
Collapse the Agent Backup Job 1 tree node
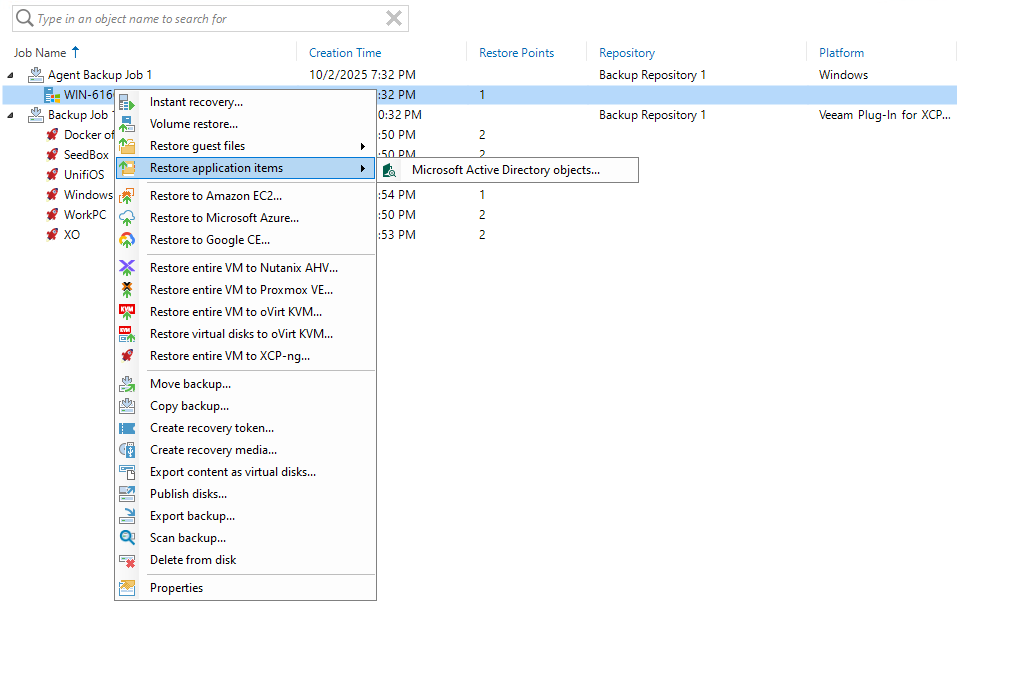(x=11, y=75)
